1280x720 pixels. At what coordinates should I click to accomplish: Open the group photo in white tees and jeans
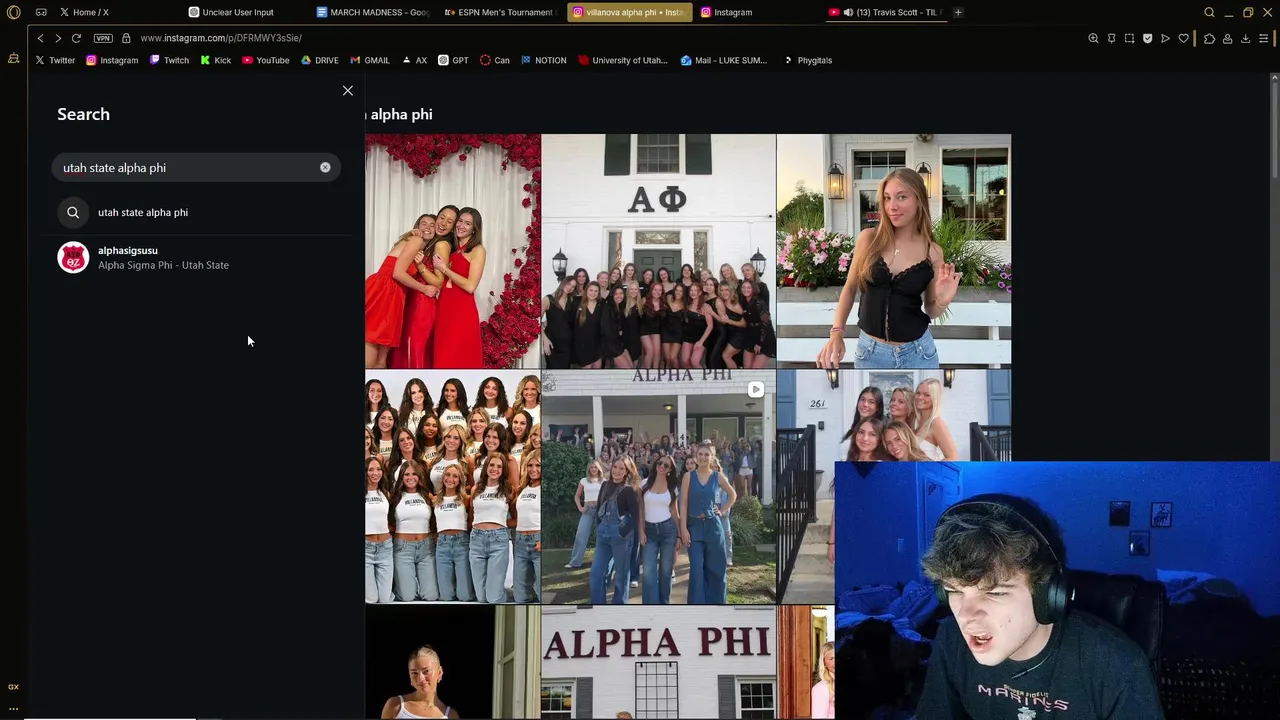tap(453, 487)
